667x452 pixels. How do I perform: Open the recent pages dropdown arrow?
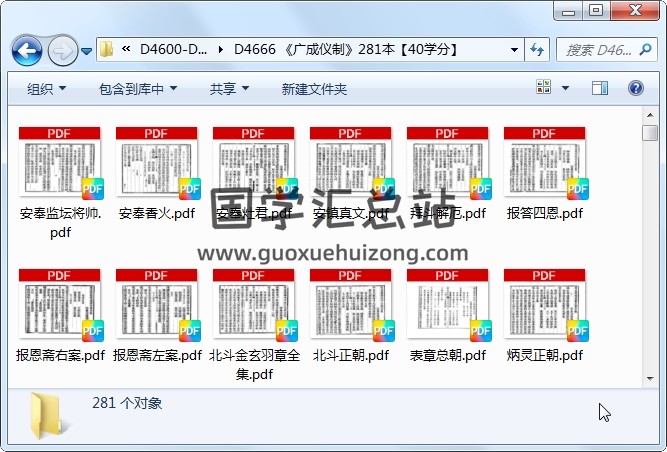click(x=86, y=51)
